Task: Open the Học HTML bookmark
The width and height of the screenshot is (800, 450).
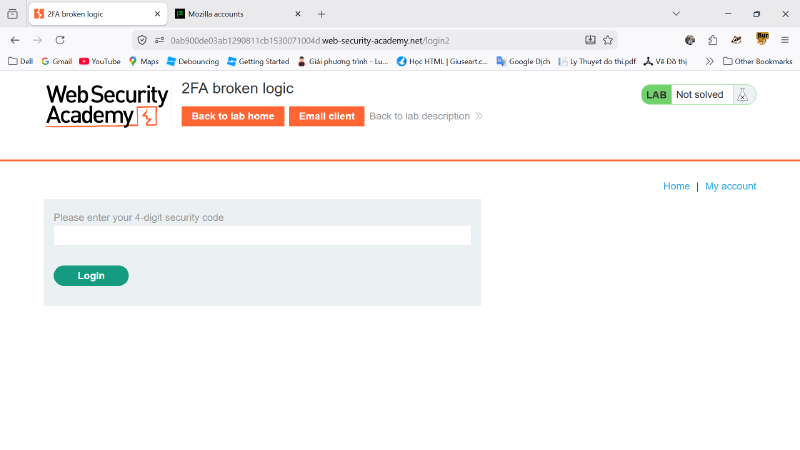Action: (x=442, y=61)
